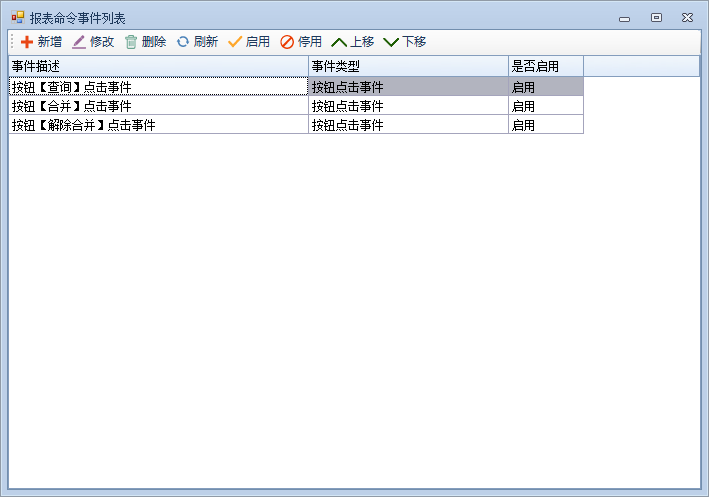Click the 上移 (Move up) arrow icon

339,42
